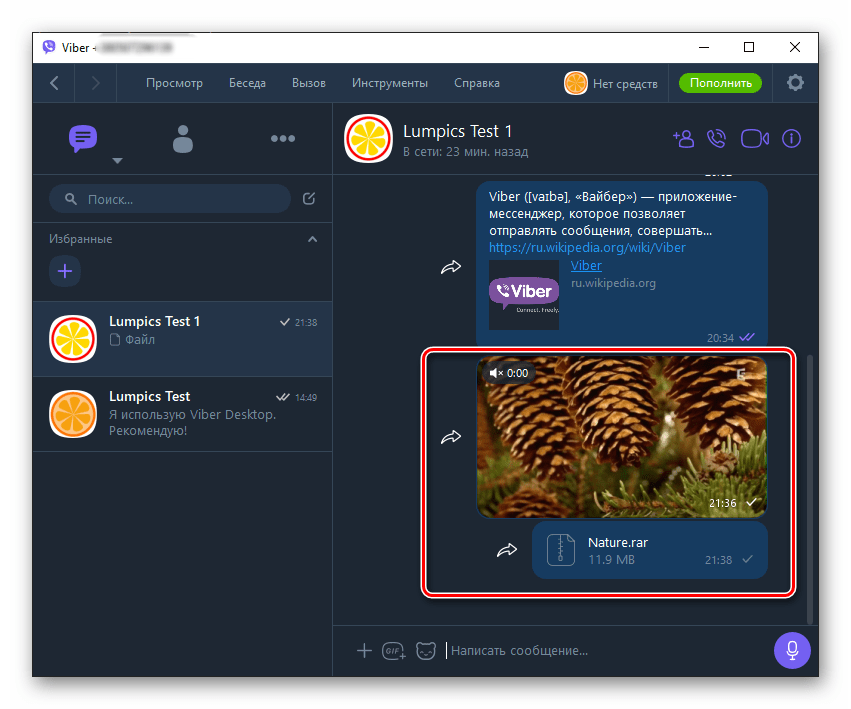Open the Lumpics Test chat

183,414
